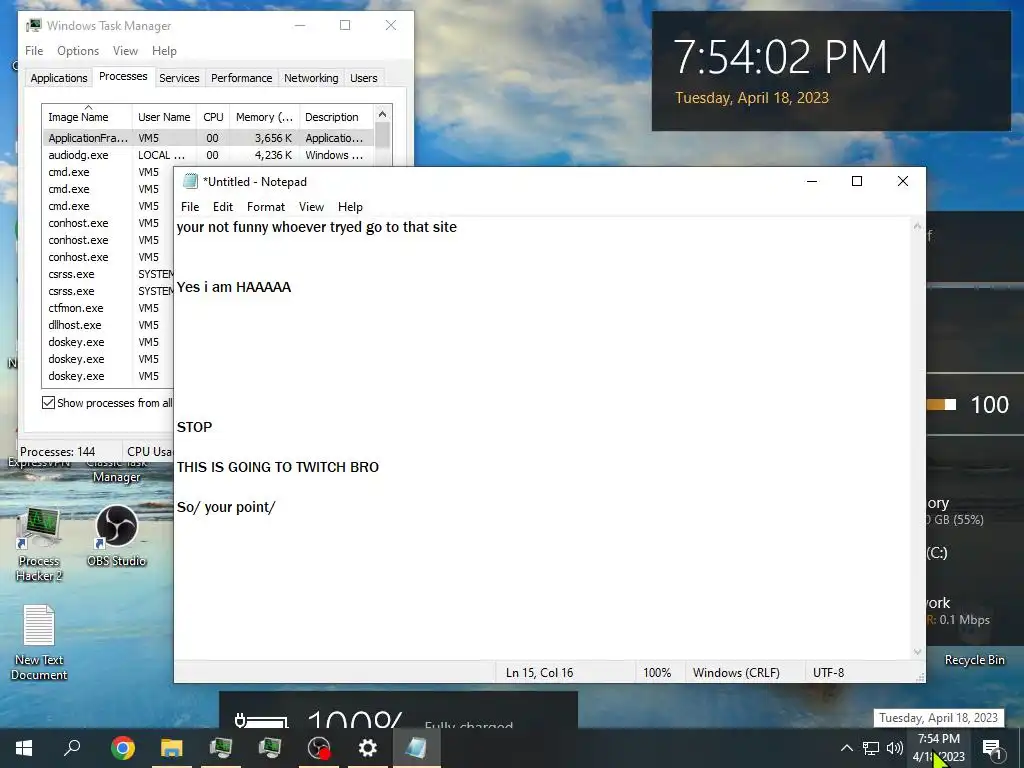Open Notepad Edit menu

click(223, 207)
